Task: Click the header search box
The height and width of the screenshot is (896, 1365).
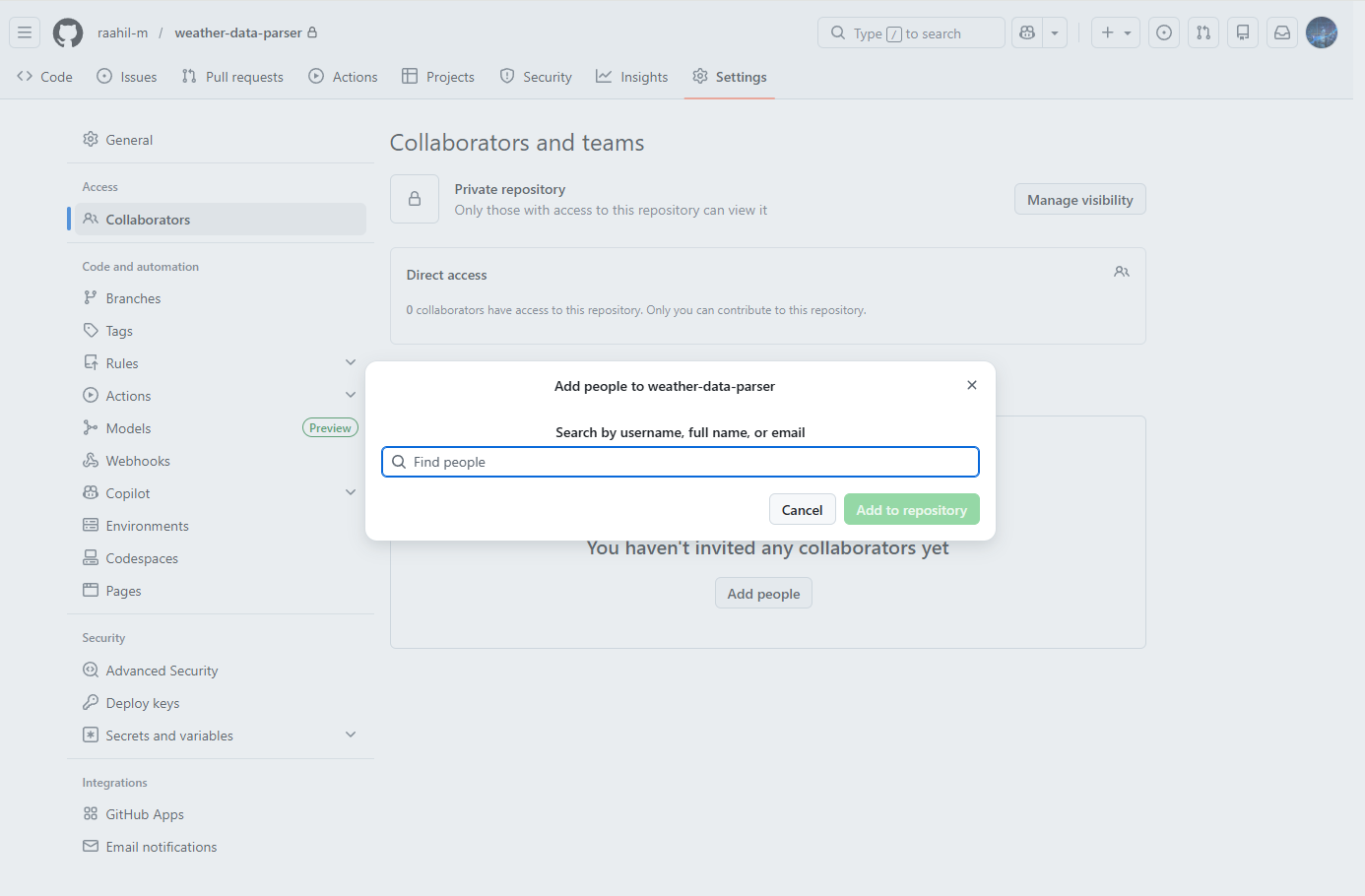Action: [911, 32]
